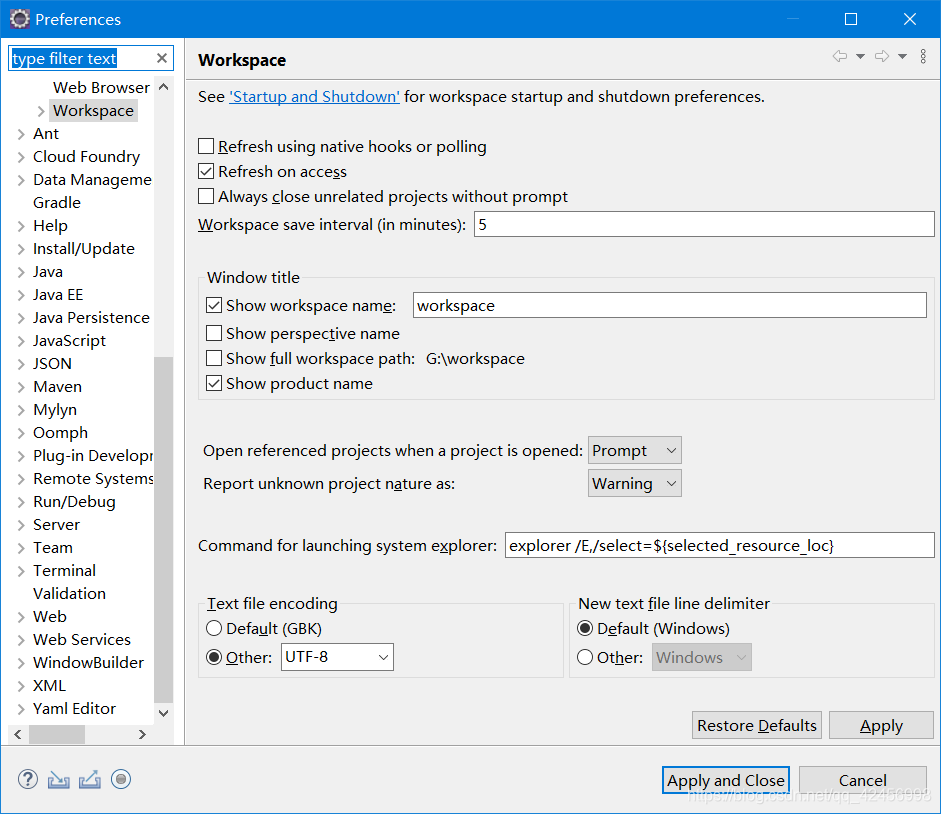Click the workspace save interval field
The height and width of the screenshot is (814, 941).
pos(704,224)
